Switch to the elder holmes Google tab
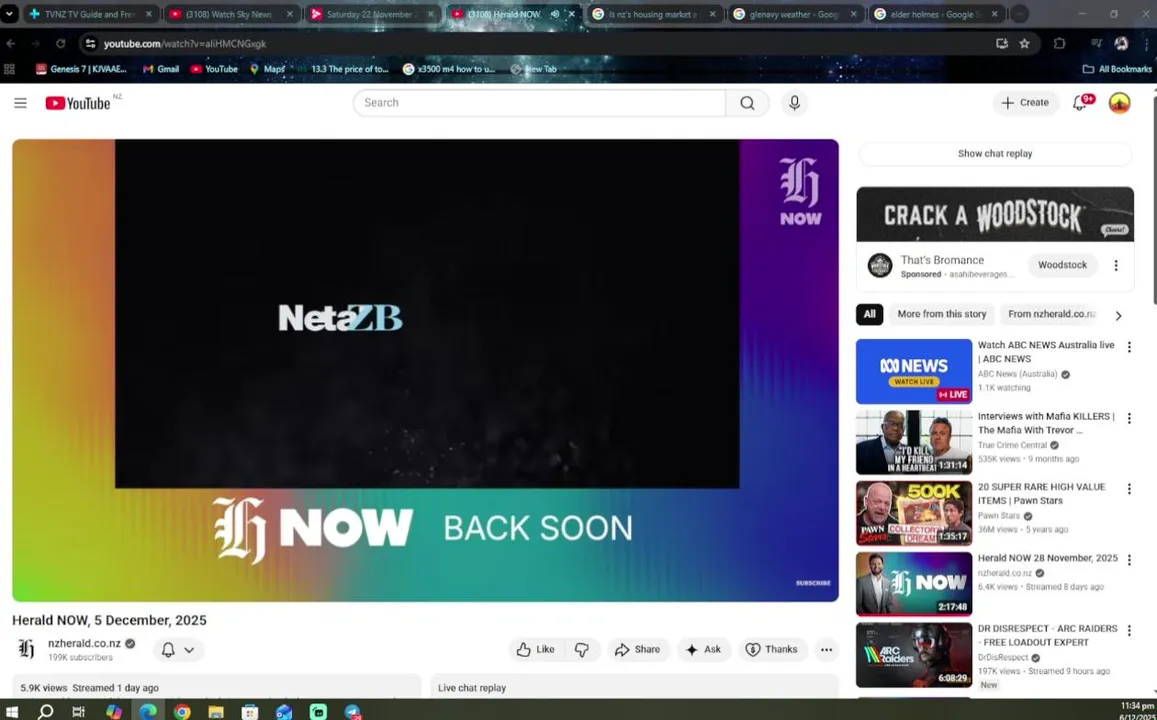This screenshot has height=720, width=1157. tap(936, 14)
